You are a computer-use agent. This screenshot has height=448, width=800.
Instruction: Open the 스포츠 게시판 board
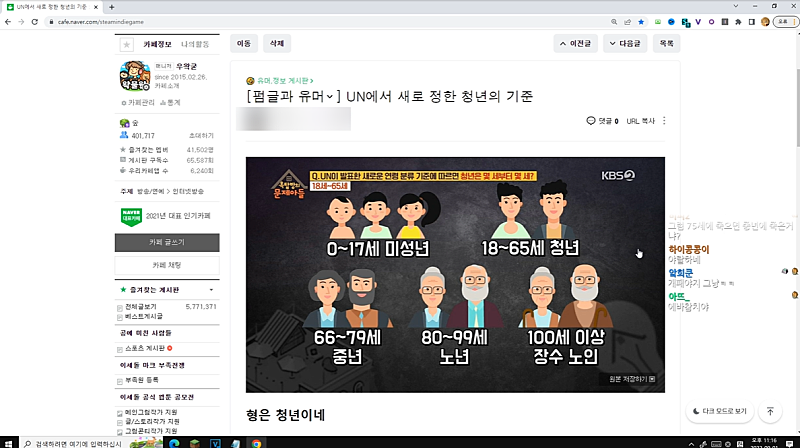pos(145,348)
